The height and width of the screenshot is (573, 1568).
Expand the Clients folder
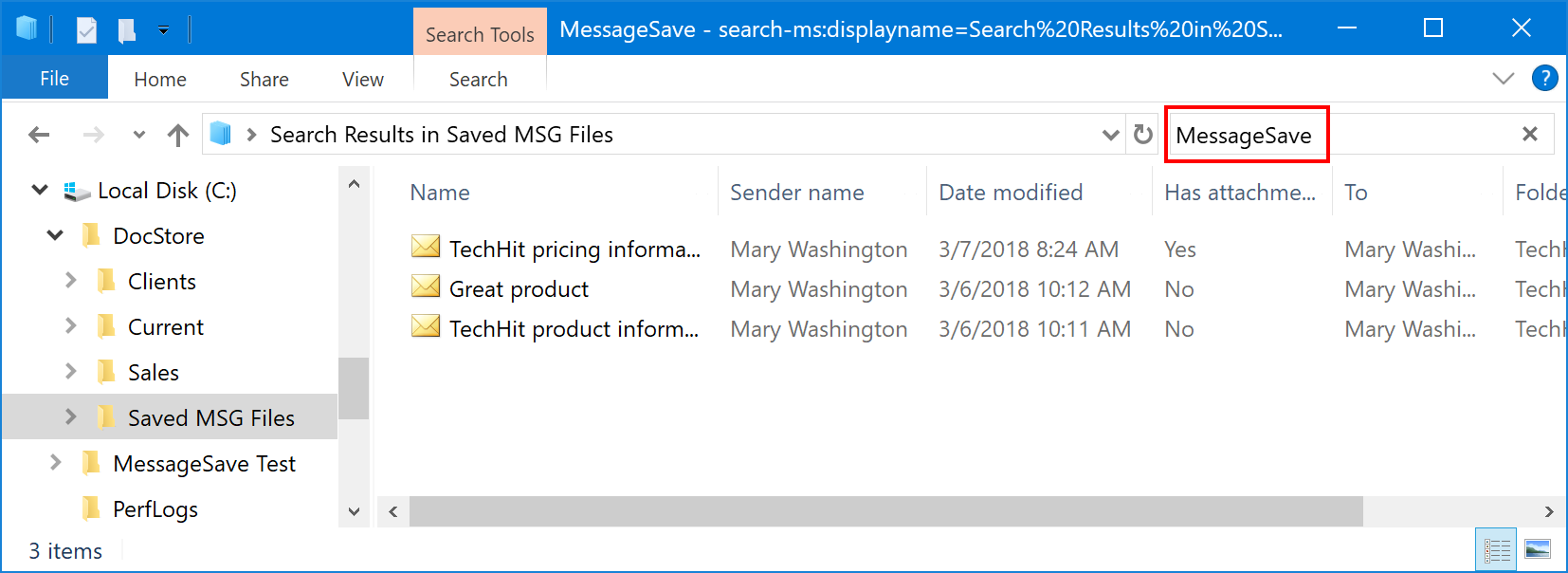(70, 281)
